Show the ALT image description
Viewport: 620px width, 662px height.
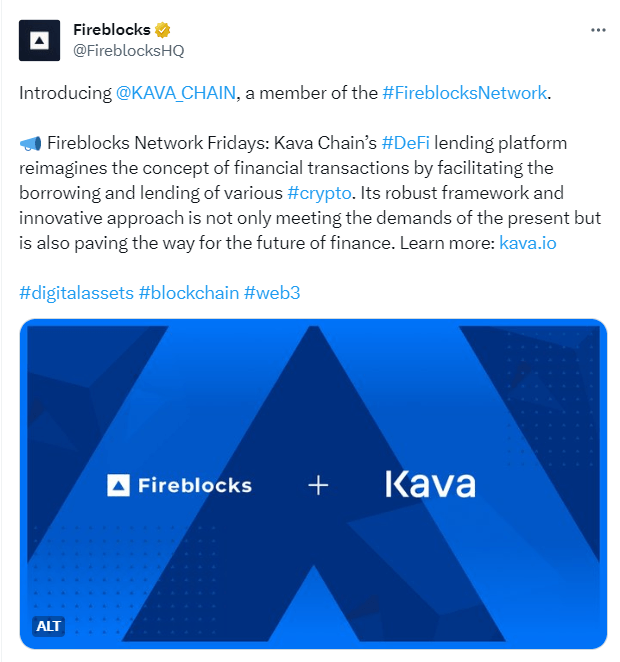pos(48,626)
